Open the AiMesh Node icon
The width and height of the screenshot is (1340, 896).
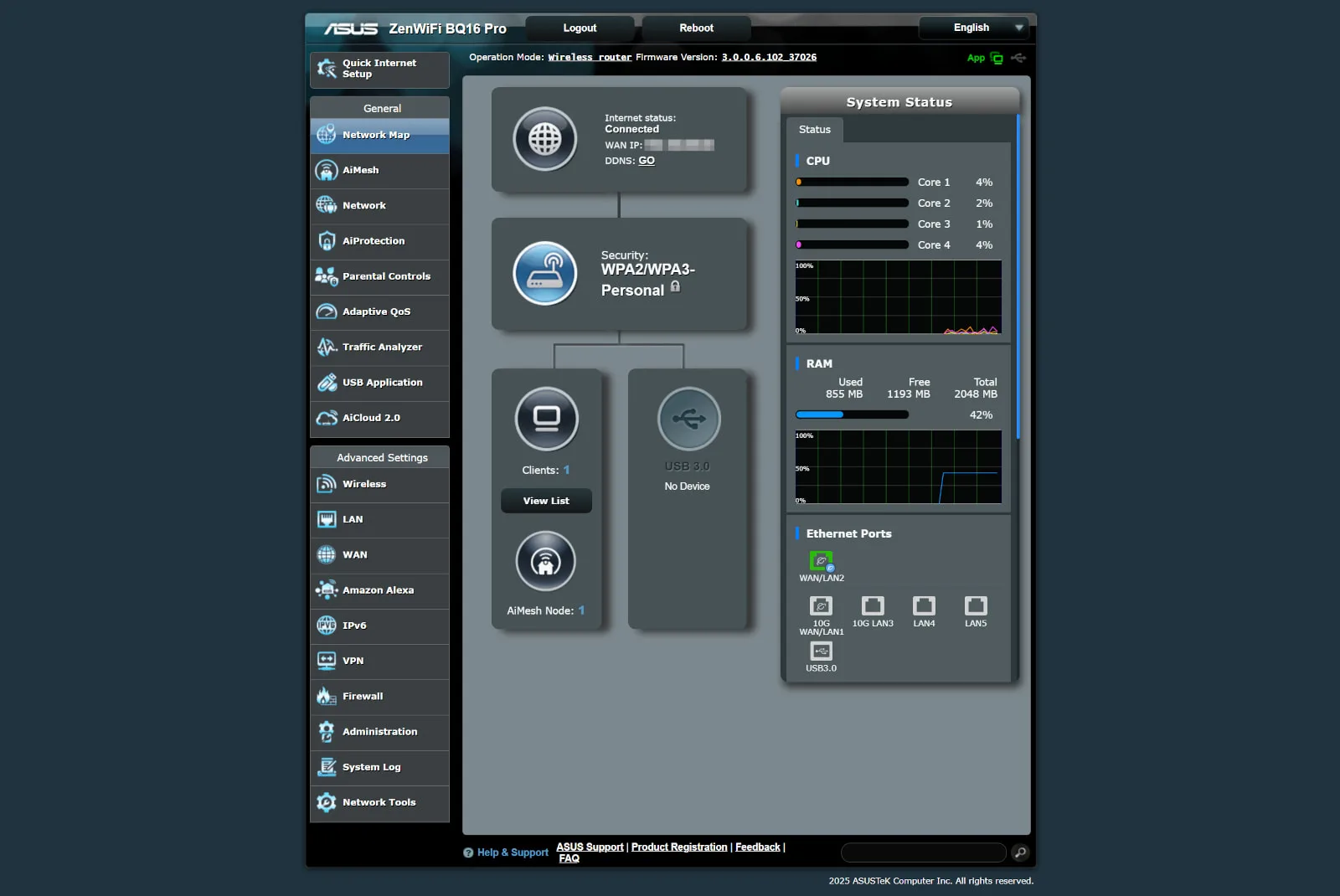(545, 561)
